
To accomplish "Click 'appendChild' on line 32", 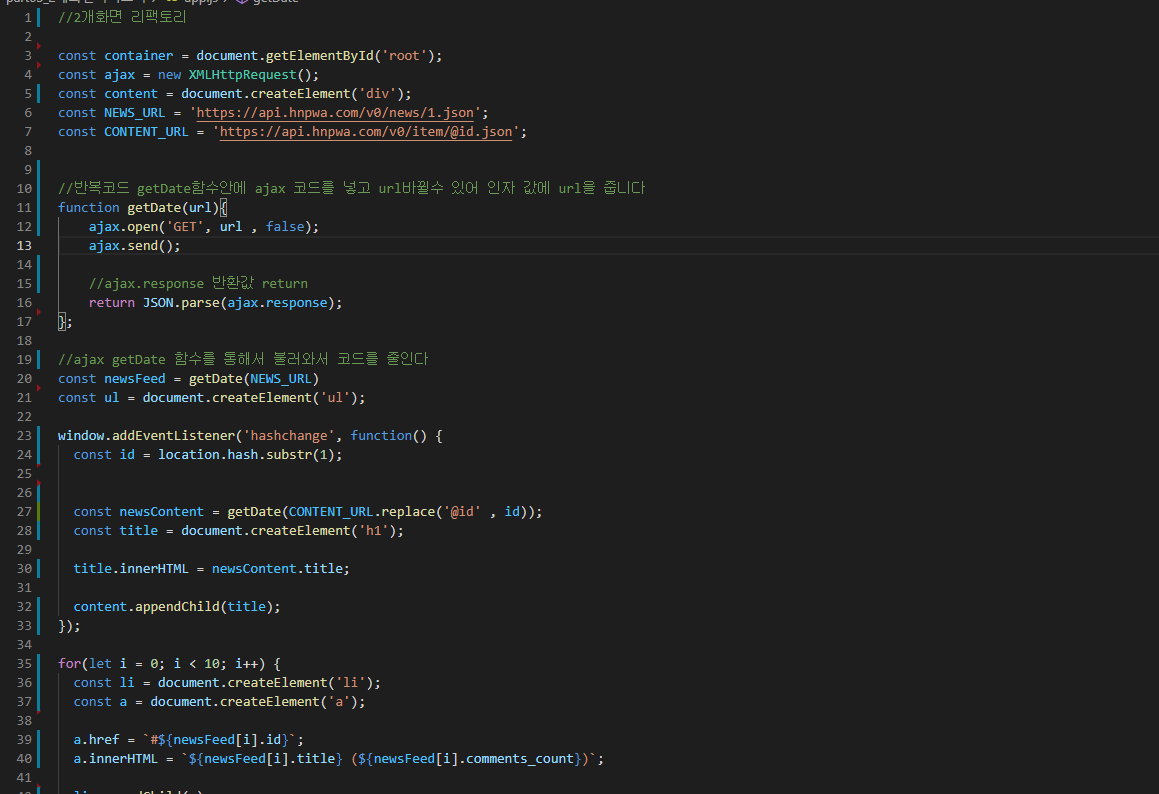I will point(177,607).
